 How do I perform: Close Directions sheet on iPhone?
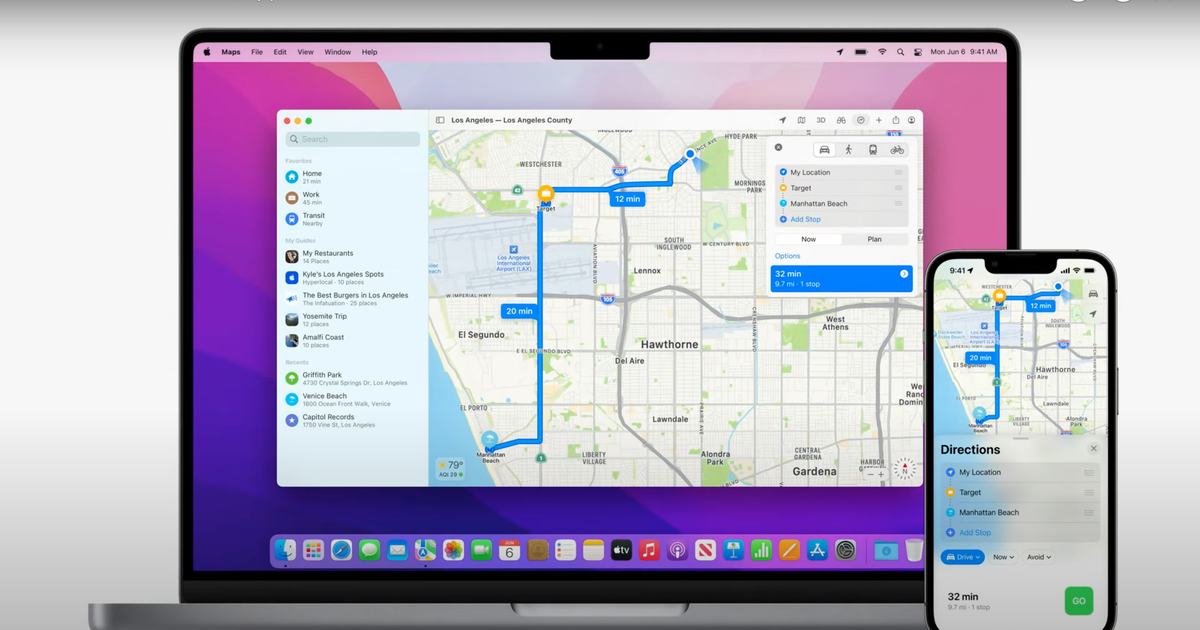tap(1093, 449)
